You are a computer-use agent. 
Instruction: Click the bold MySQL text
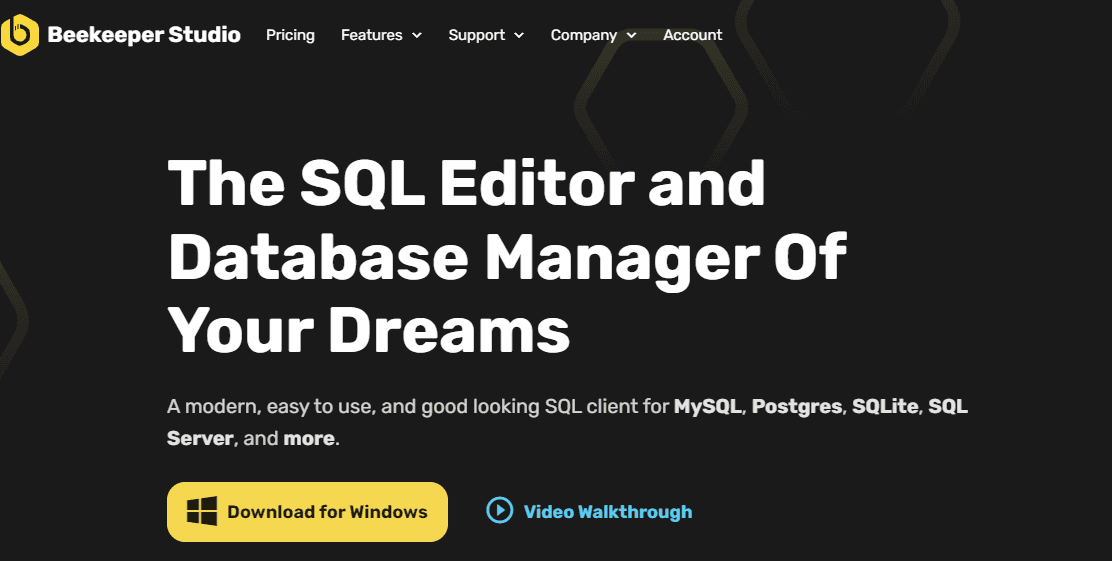pos(707,406)
